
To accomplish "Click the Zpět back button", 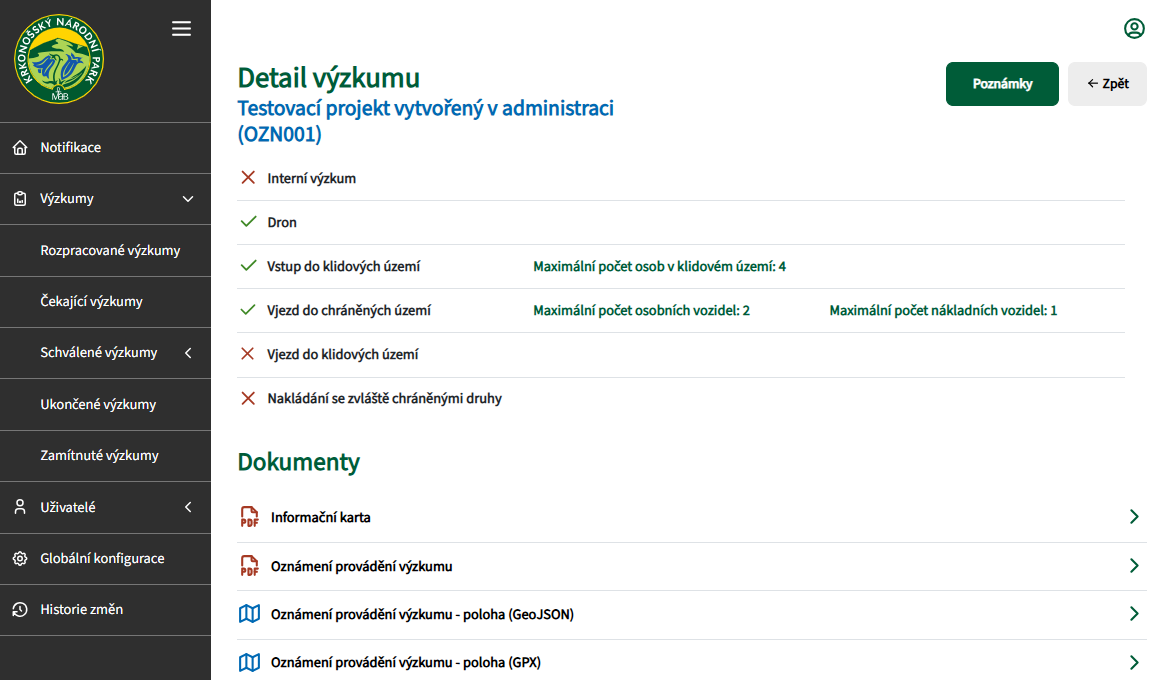I will click(x=1107, y=84).
